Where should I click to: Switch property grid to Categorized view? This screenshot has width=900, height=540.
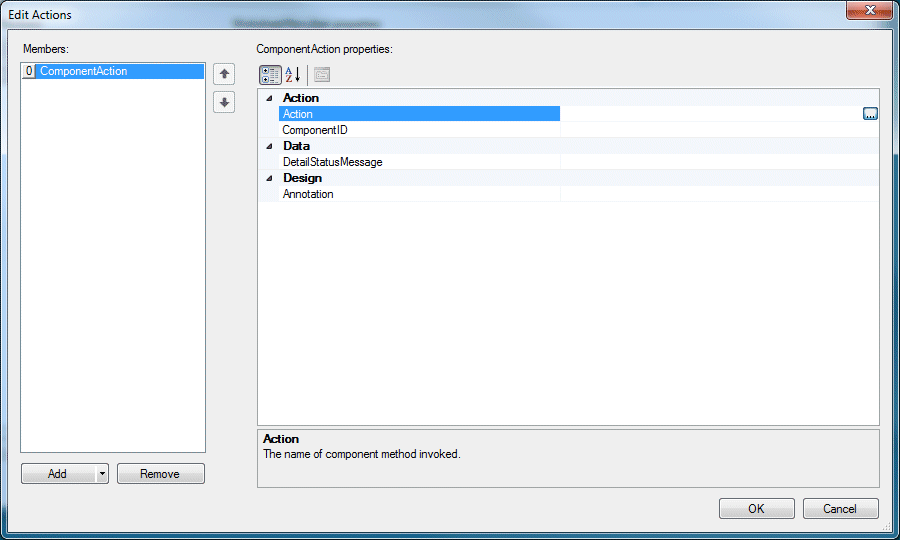pos(270,75)
